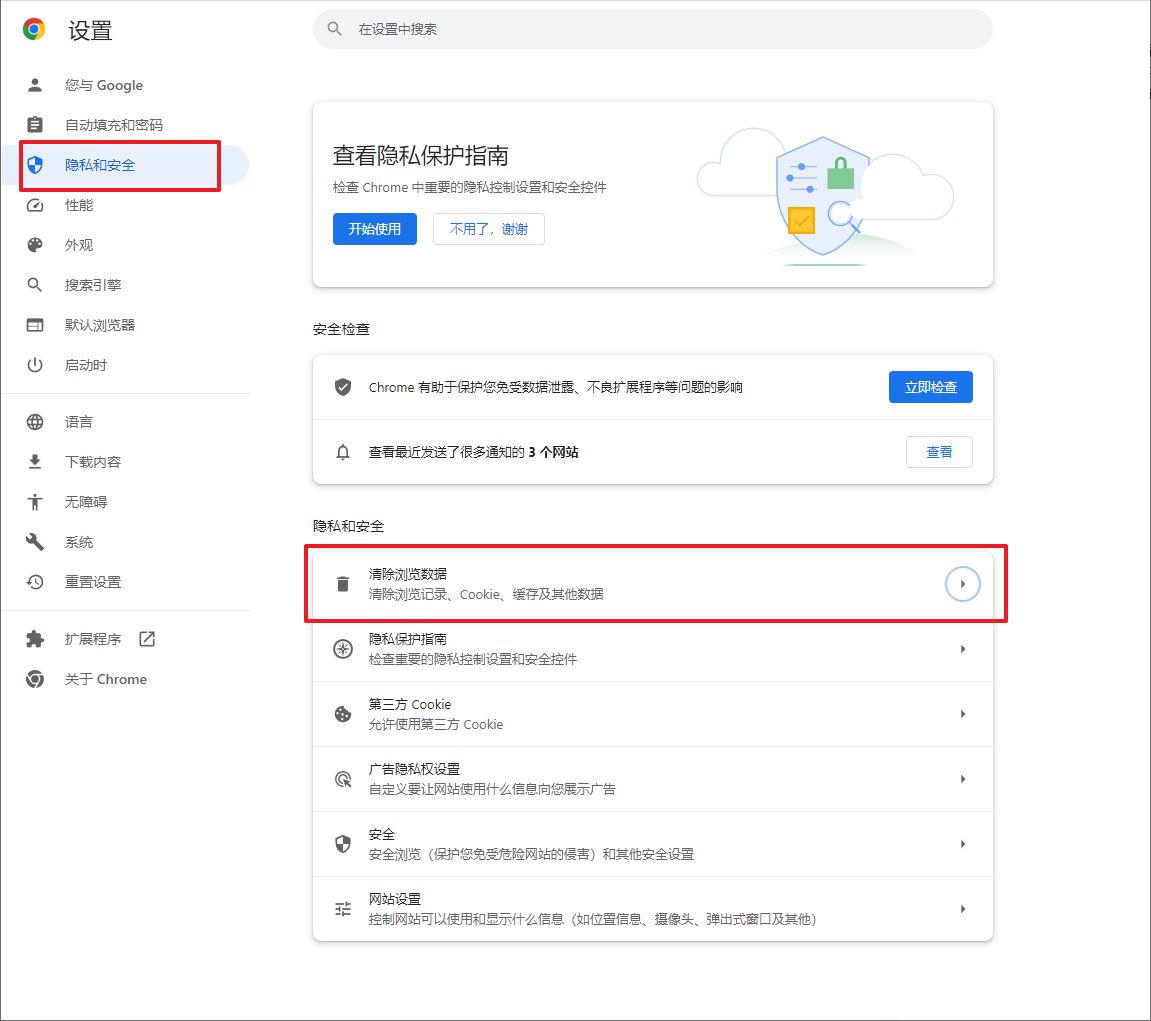This screenshot has height=1021, width=1151.
Task: Open 系统 settings
Action: [x=125, y=542]
